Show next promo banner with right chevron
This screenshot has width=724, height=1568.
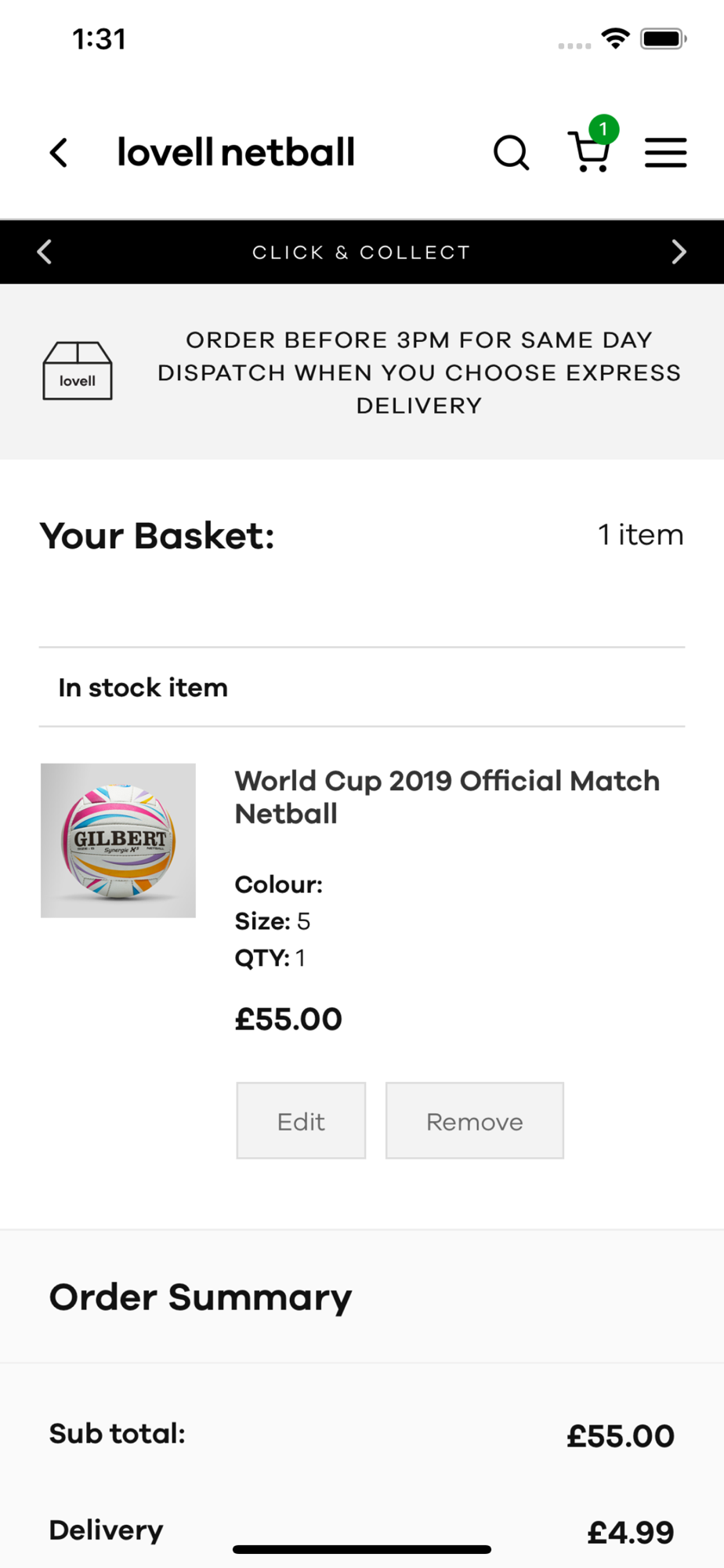[x=679, y=252]
